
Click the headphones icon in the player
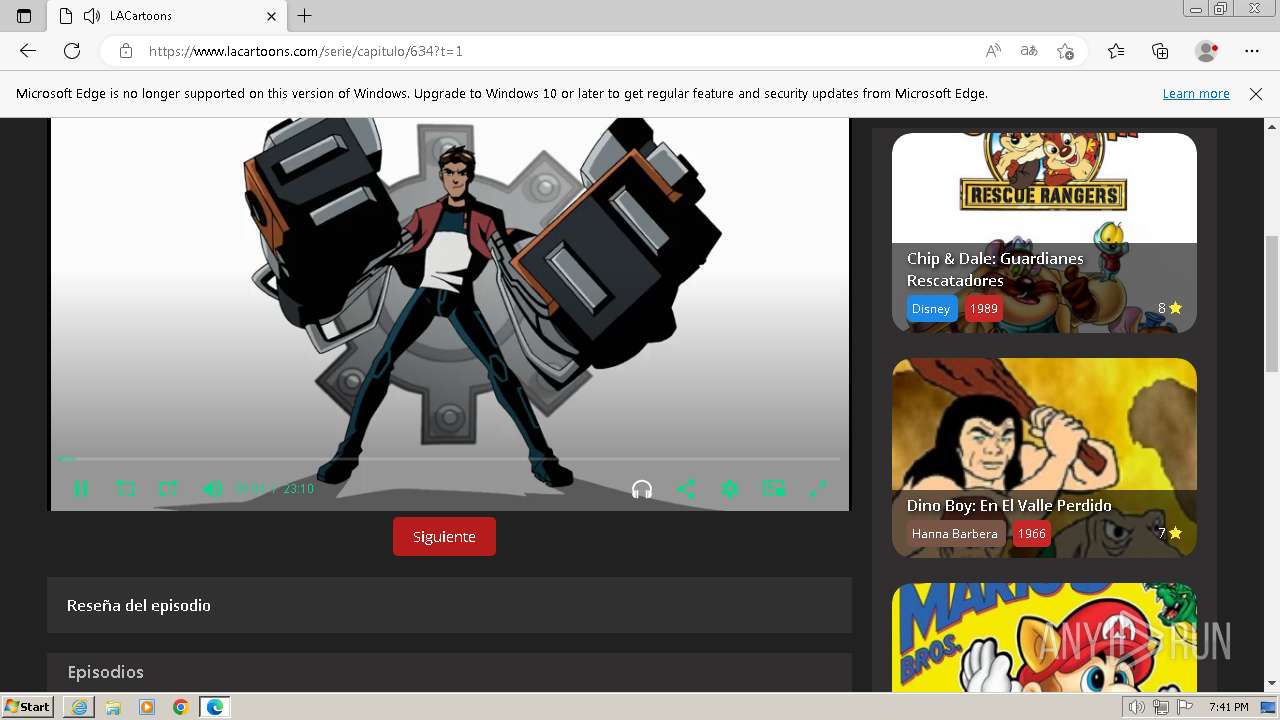click(642, 489)
